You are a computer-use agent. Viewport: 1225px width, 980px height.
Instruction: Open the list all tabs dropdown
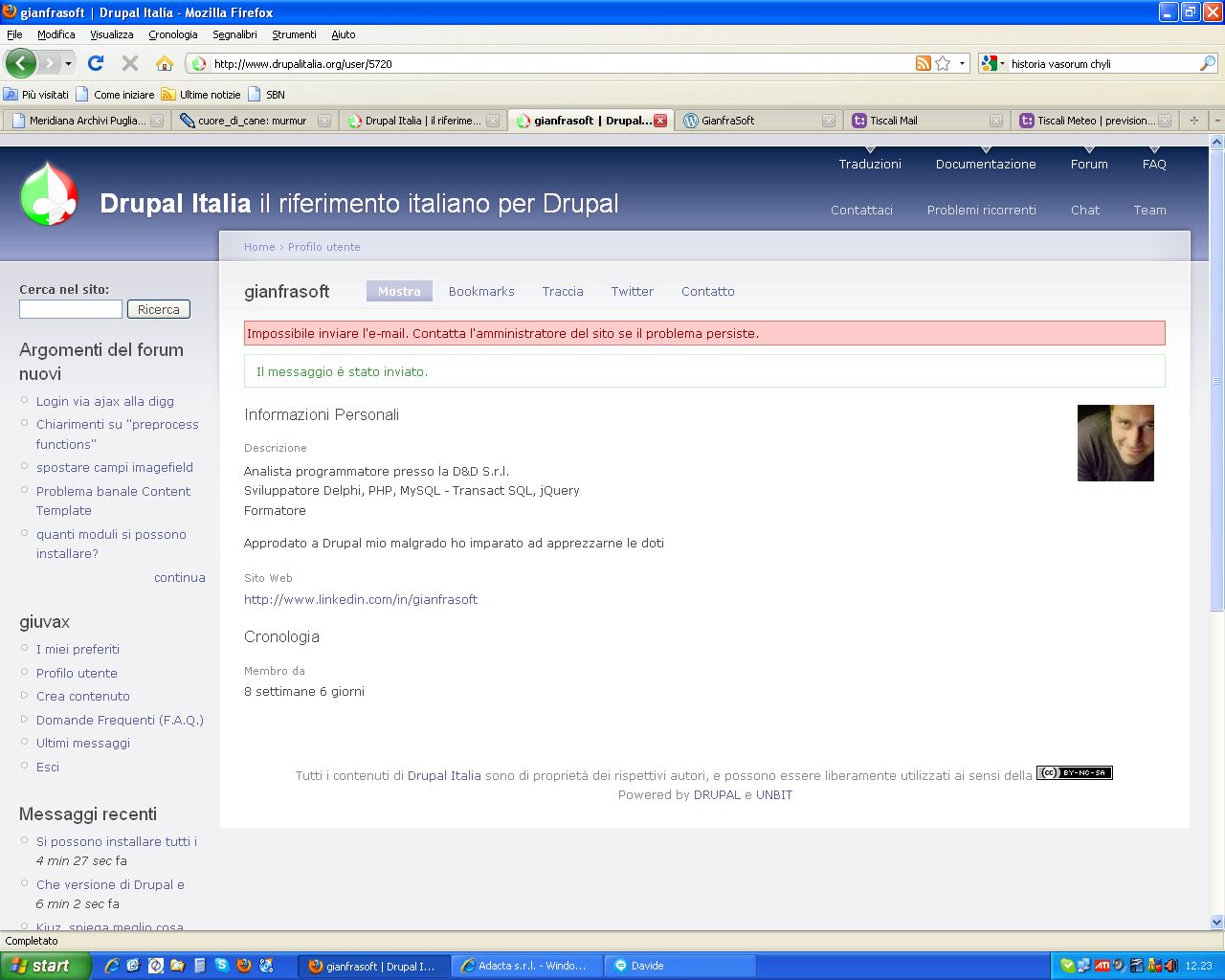[1216, 121]
